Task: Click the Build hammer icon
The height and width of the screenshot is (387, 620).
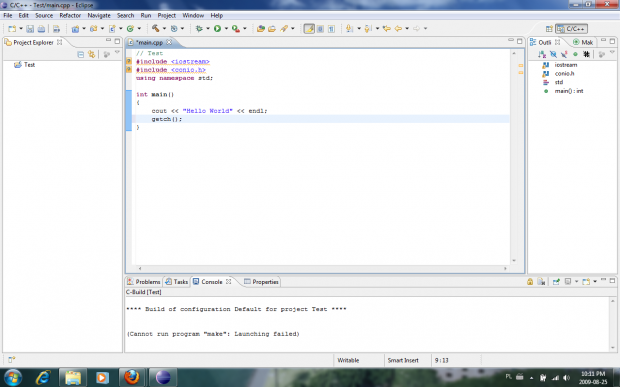Action: click(155, 28)
